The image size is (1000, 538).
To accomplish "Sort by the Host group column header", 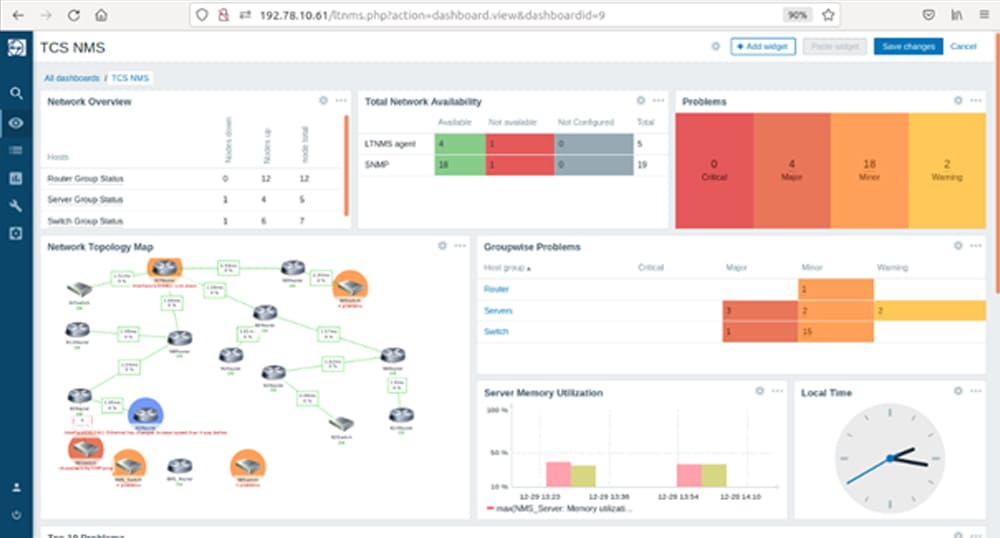I will [507, 268].
